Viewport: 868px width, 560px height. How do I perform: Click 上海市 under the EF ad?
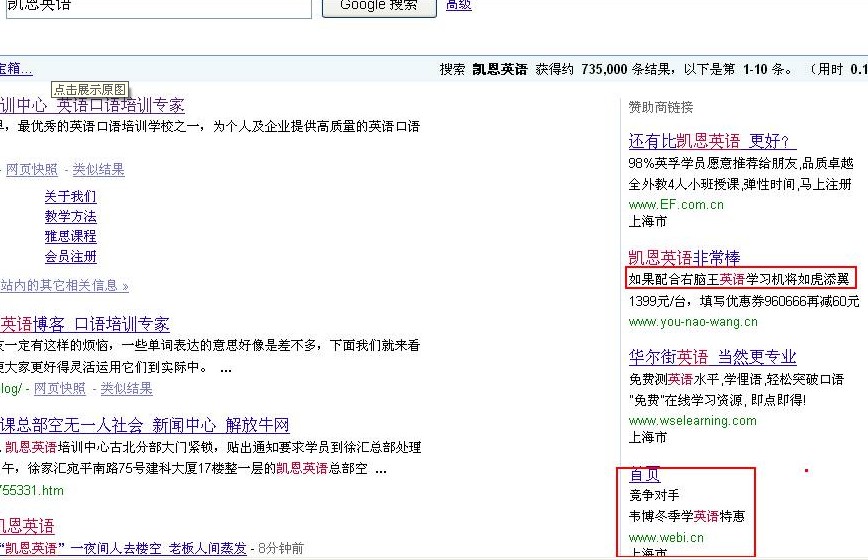(648, 221)
